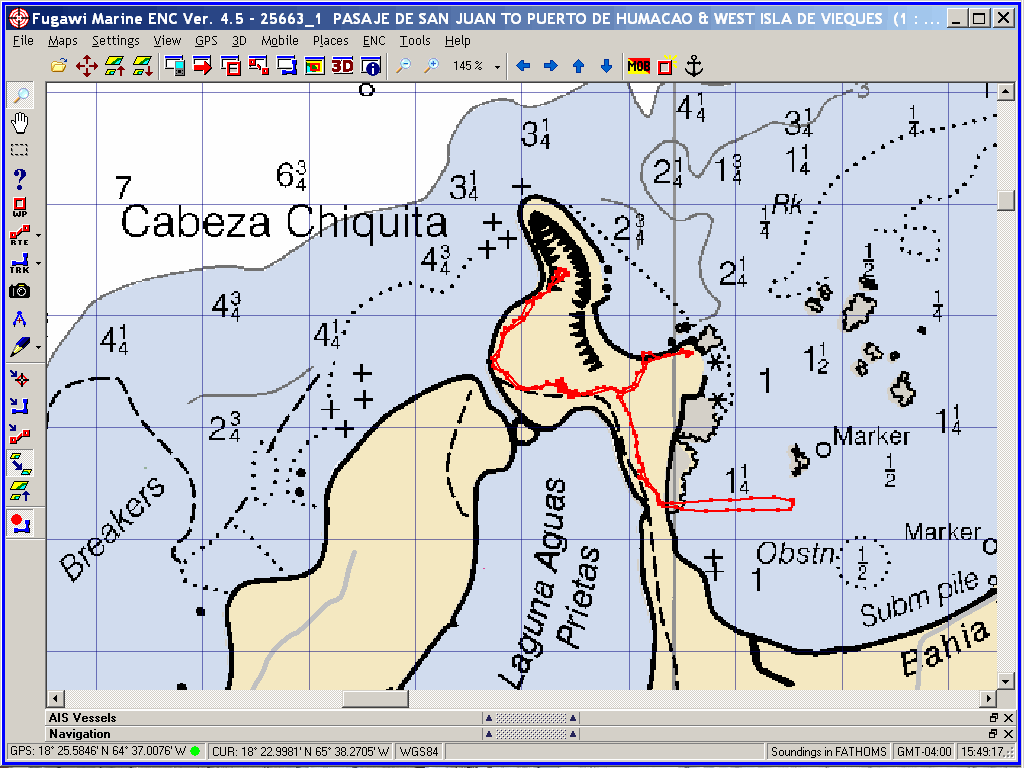Pan map right with blue arrow

pyautogui.click(x=551, y=66)
